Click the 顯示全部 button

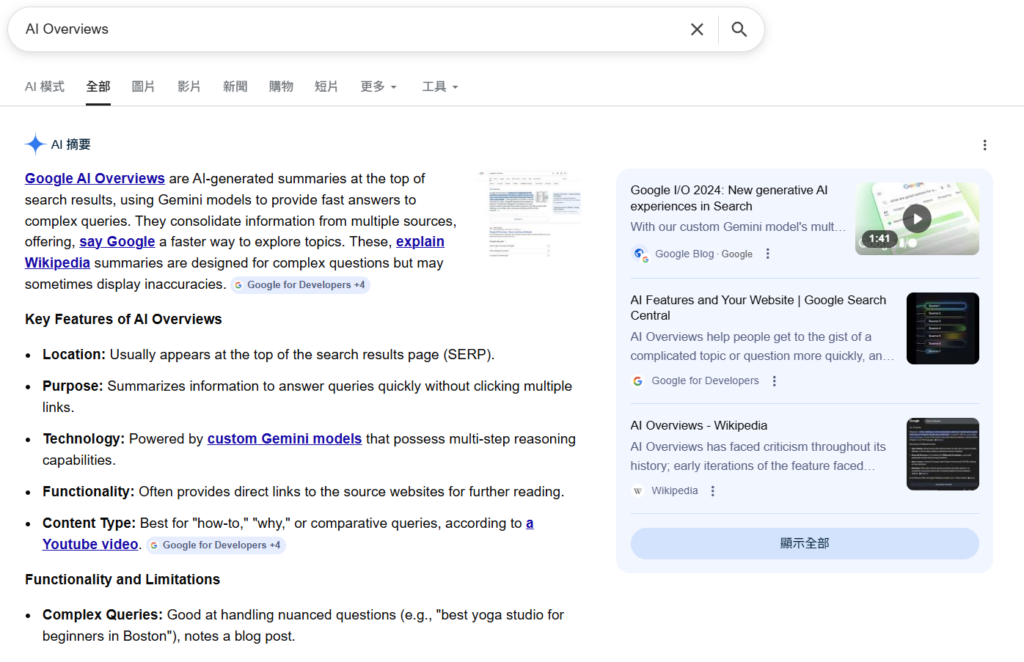coord(804,543)
